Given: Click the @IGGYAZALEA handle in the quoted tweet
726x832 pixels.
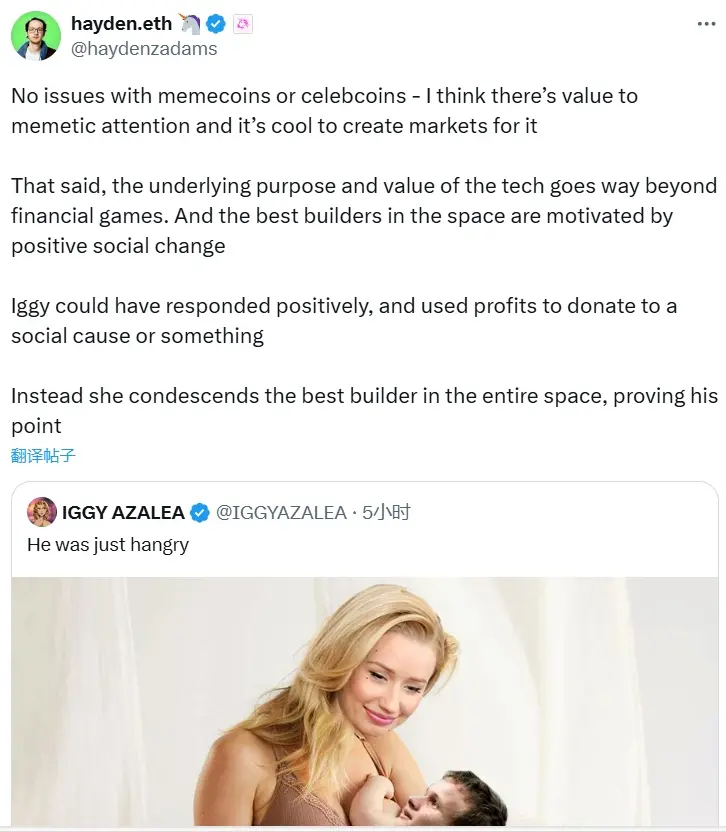Looking at the screenshot, I should 281,513.
